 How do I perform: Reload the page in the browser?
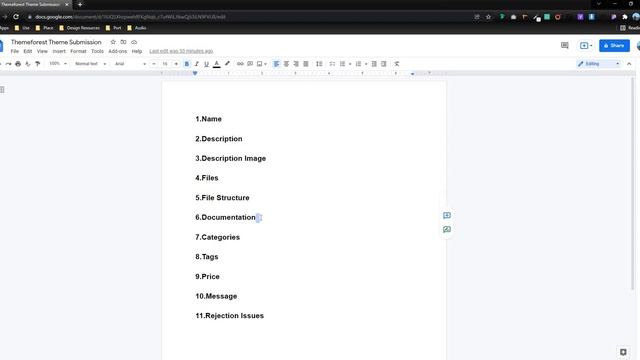(16, 17)
